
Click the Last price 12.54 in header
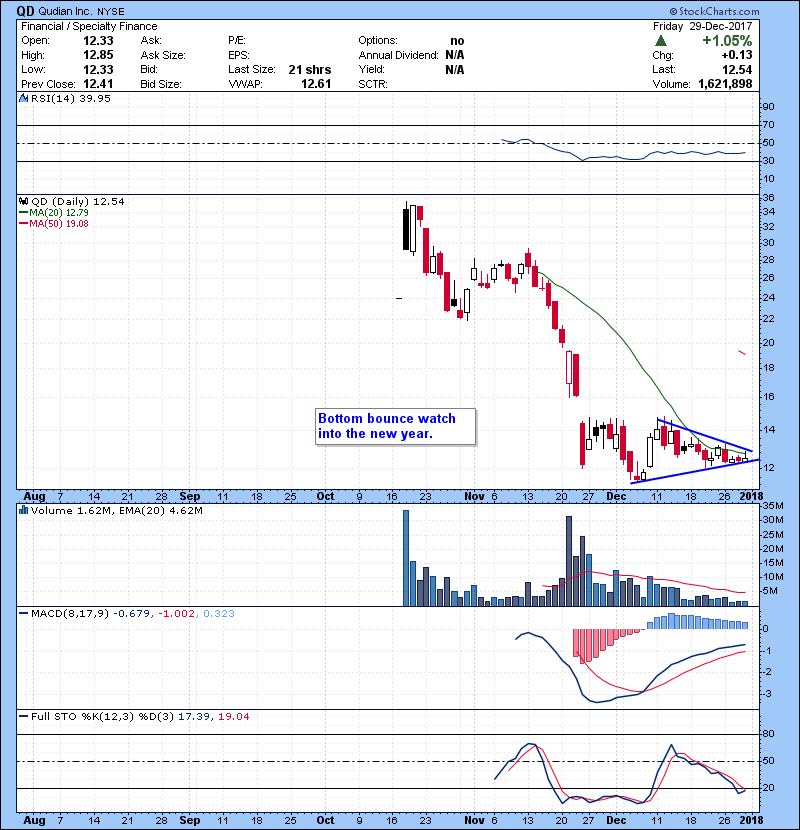coord(737,69)
